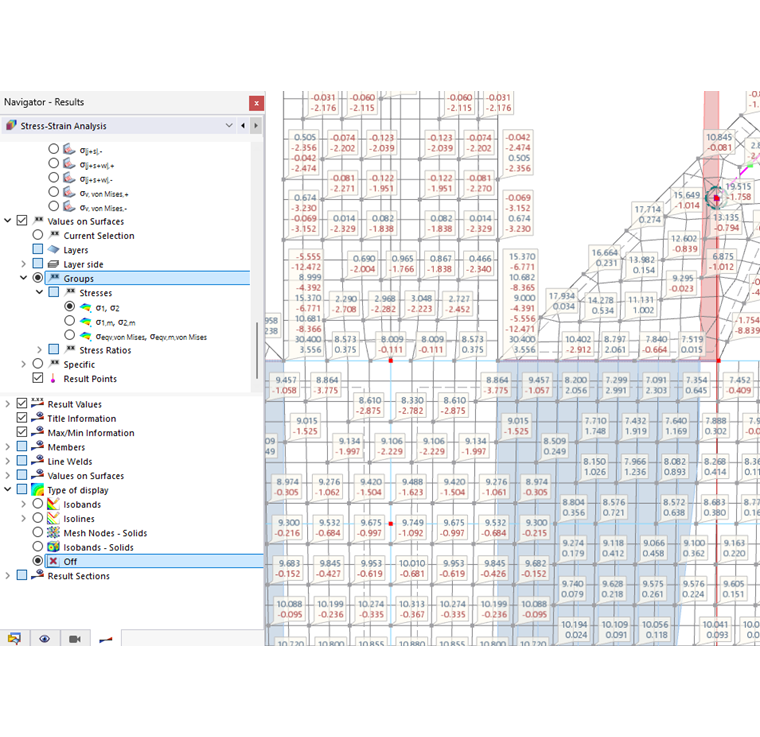Select σv,von Mises,+ radio option
760x737 pixels.
click(53, 192)
